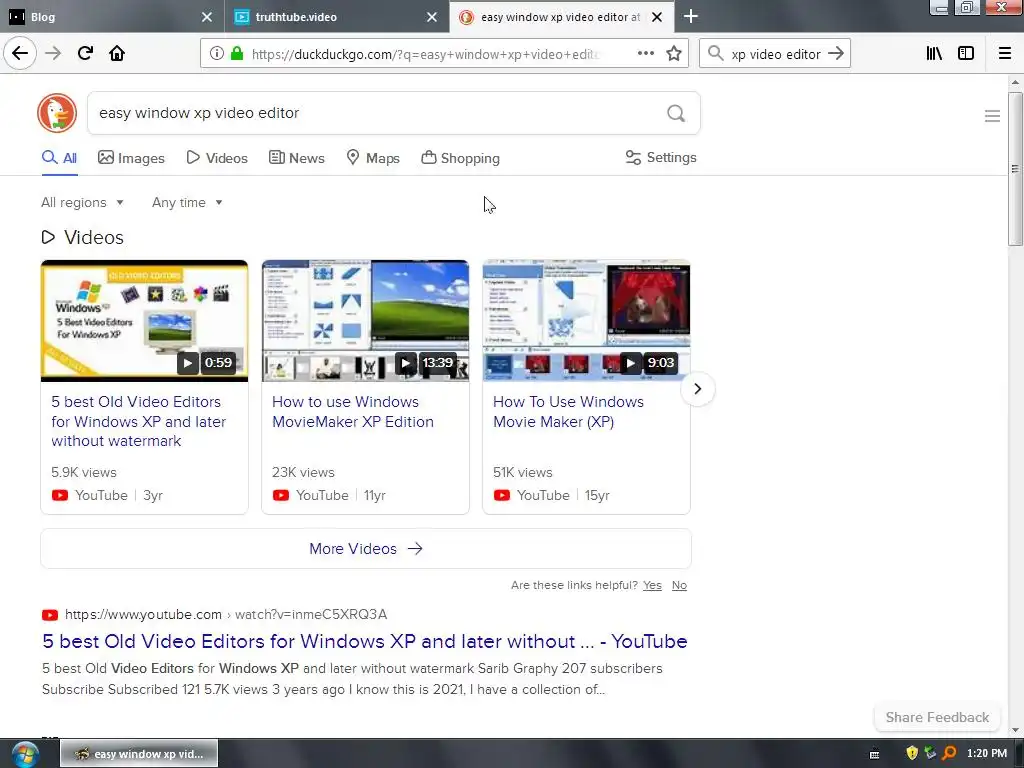Click the scrollbar down arrow
This screenshot has height=768, width=1024.
pos(1015,730)
